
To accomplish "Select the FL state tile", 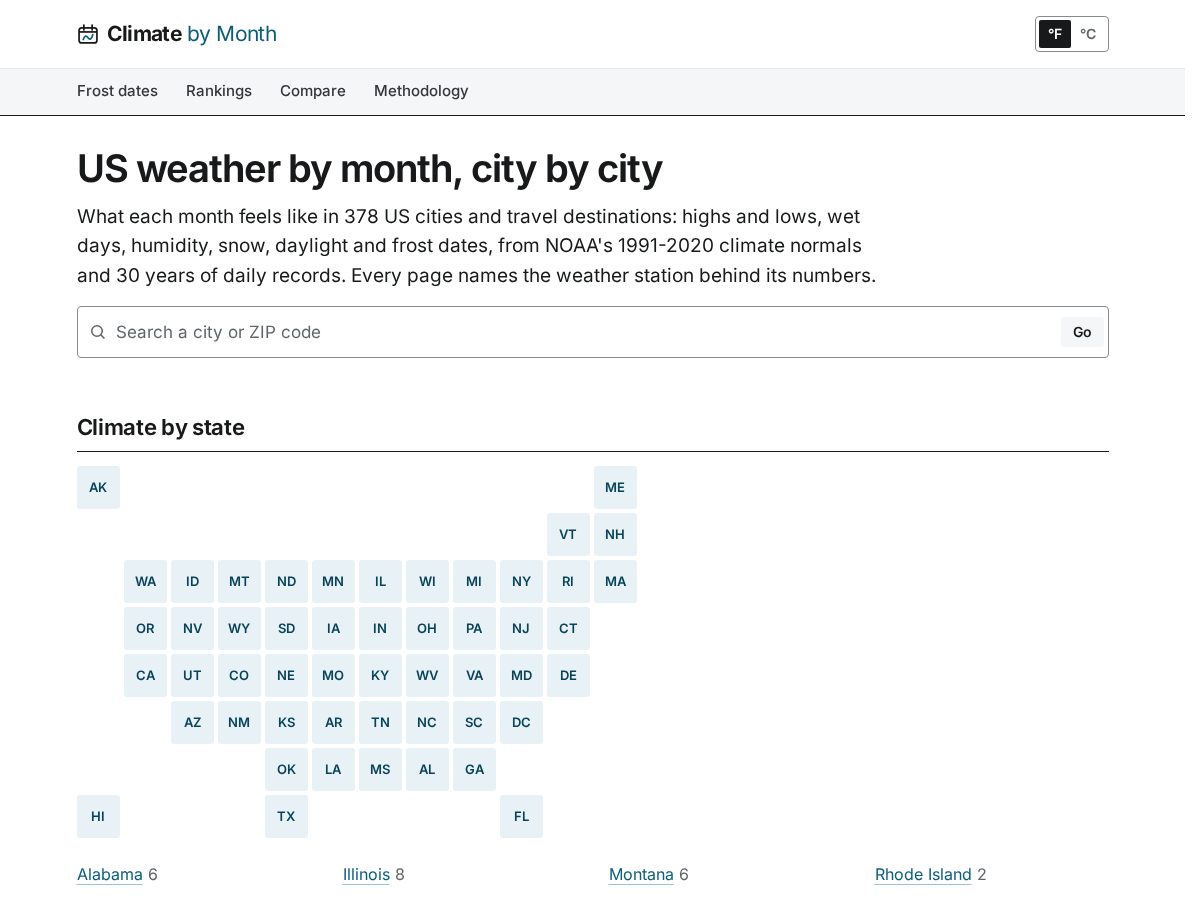I will tap(521, 817).
